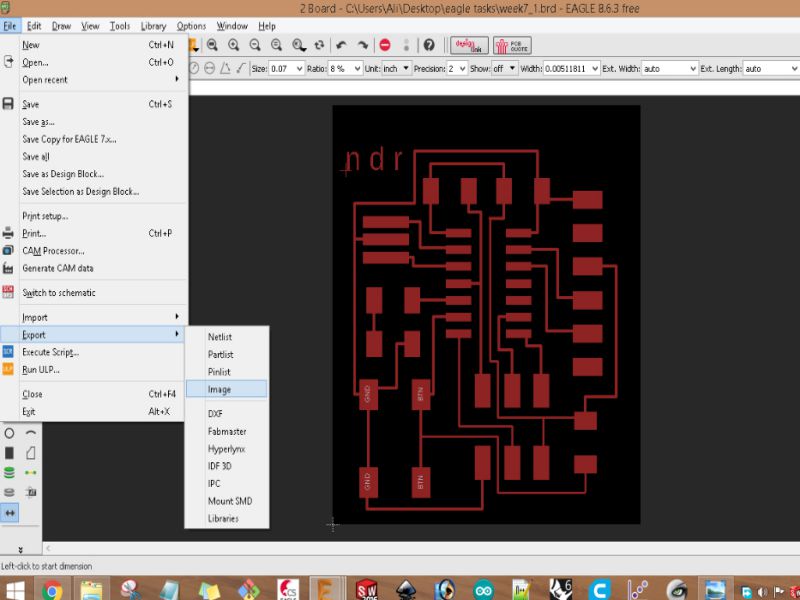The width and height of the screenshot is (800, 600).
Task: Open Help via the question mark icon
Action: [x=429, y=45]
